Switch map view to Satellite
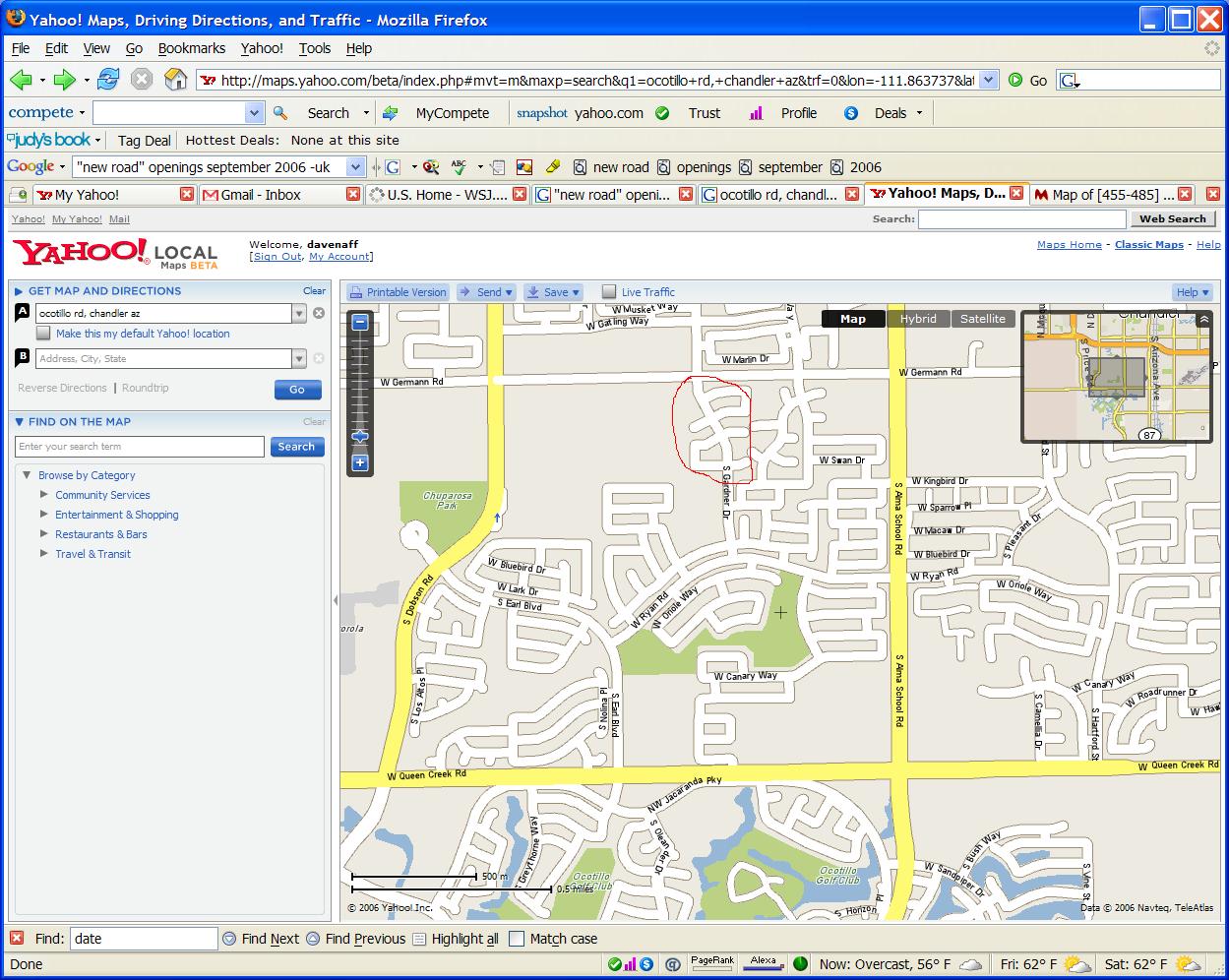Image resolution: width=1229 pixels, height=980 pixels. click(x=983, y=319)
